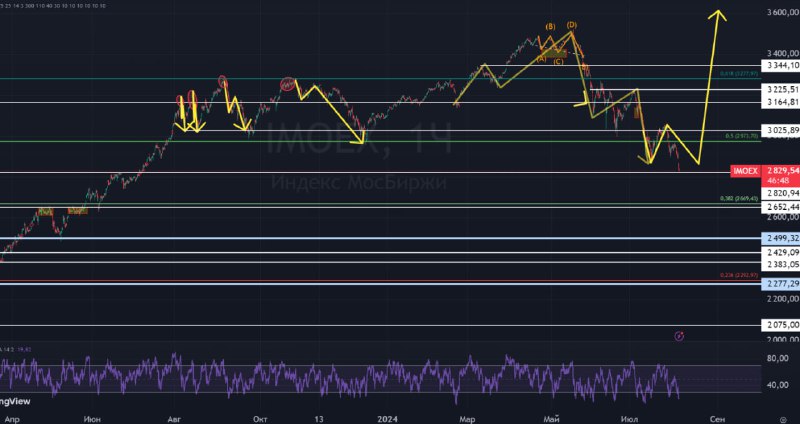Click the 3 400,00 price scale value
The image size is (800, 424).
783,53
